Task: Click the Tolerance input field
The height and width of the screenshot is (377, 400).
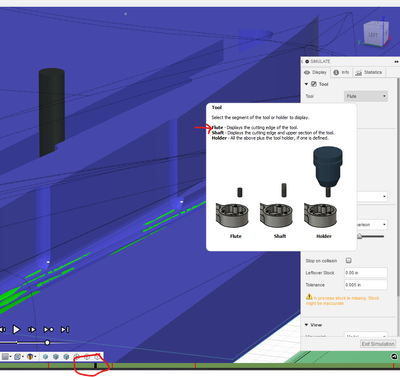Action: coord(366,285)
